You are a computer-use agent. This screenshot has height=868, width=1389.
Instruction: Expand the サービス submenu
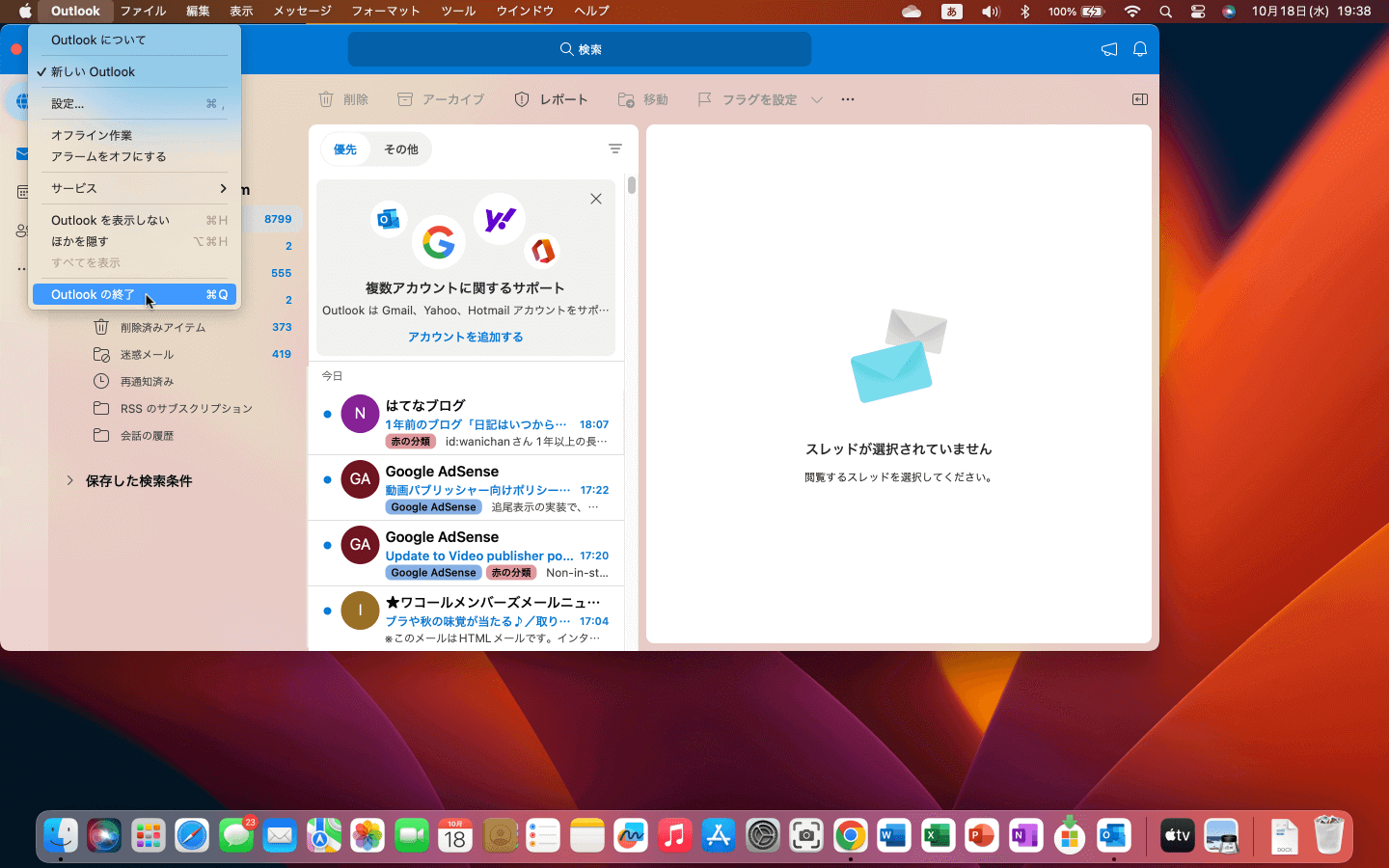(x=134, y=188)
